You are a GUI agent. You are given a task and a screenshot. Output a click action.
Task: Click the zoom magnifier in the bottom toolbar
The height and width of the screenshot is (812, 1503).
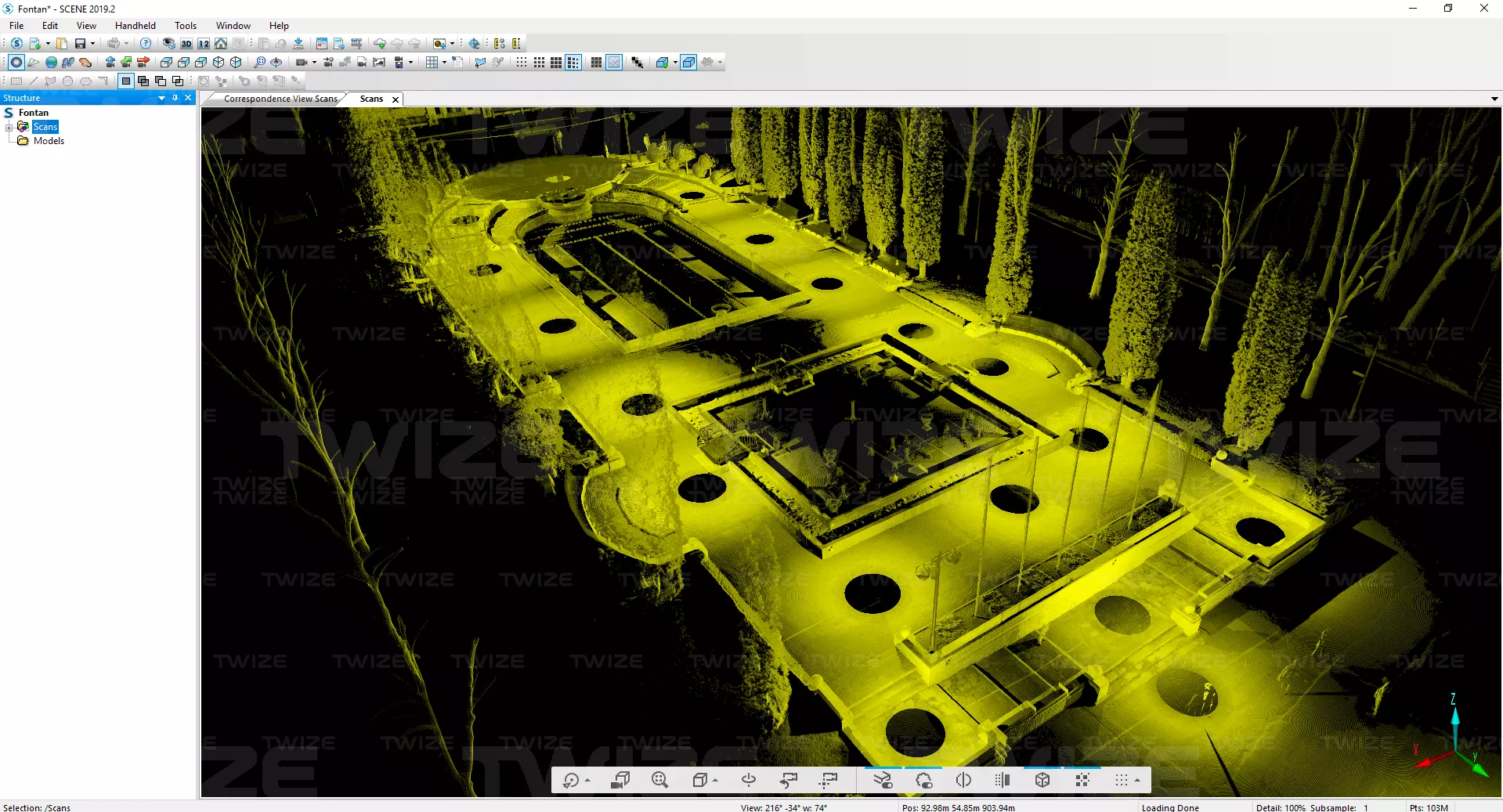point(659,780)
